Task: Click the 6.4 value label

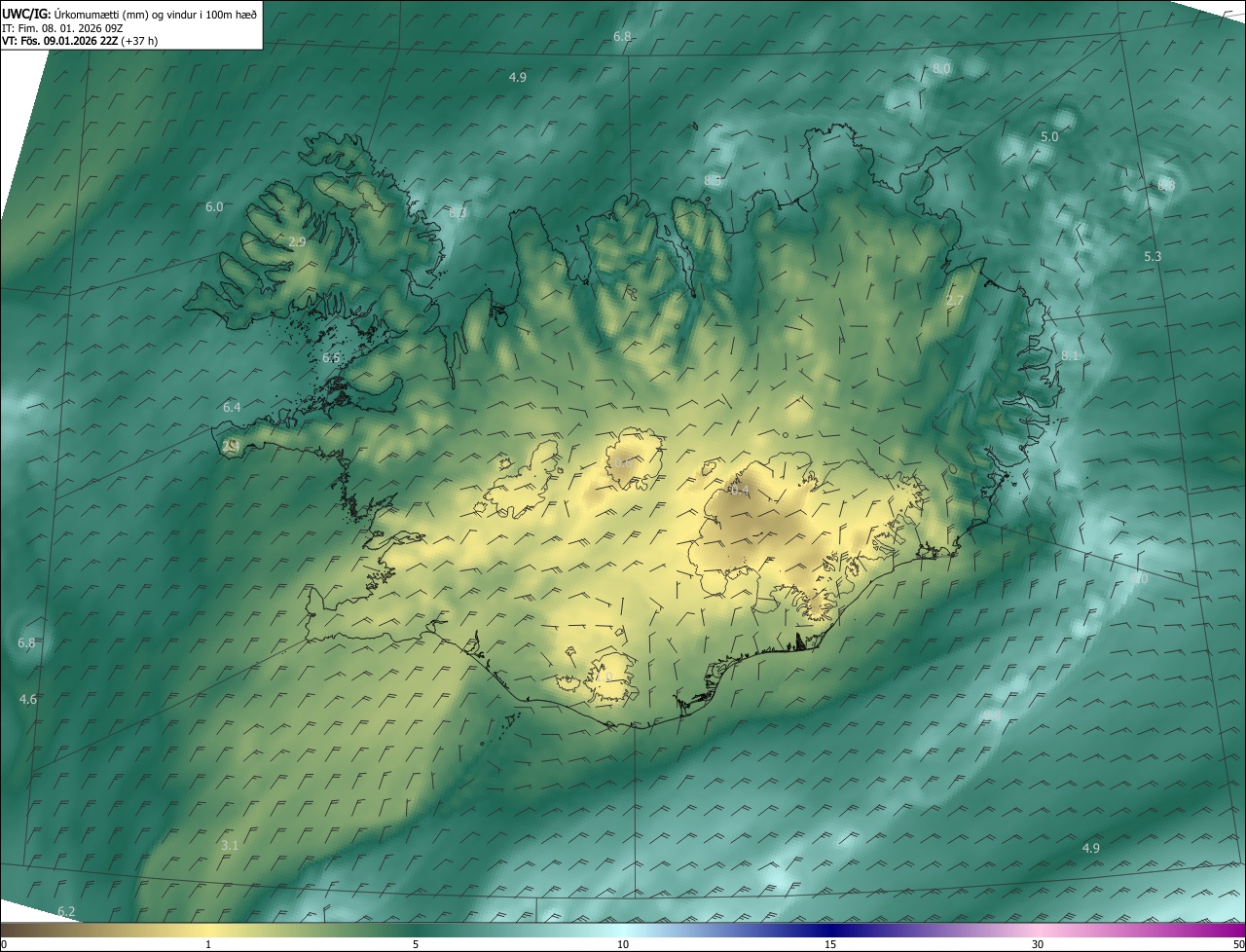Action: pyautogui.click(x=232, y=407)
